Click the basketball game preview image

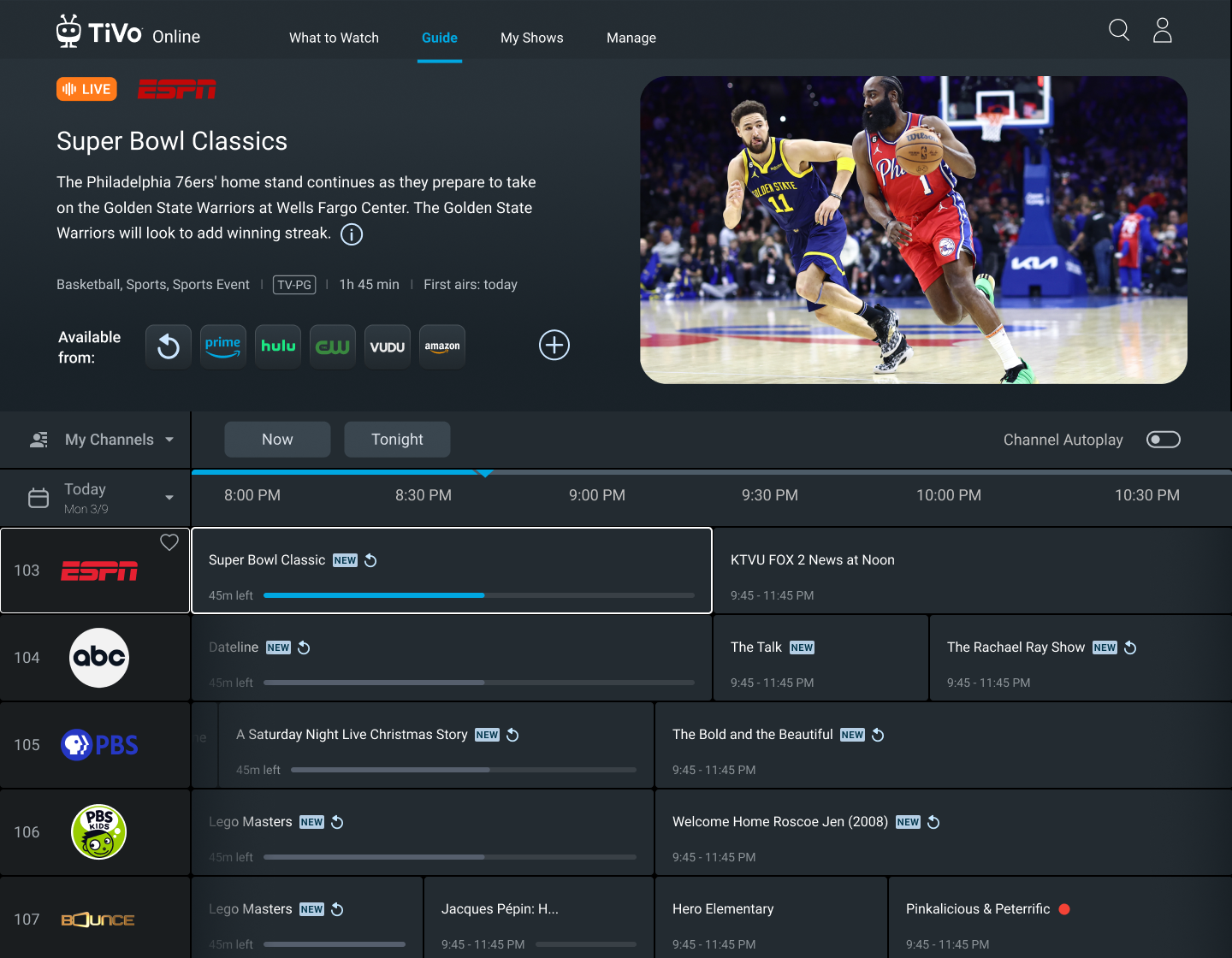click(x=914, y=230)
